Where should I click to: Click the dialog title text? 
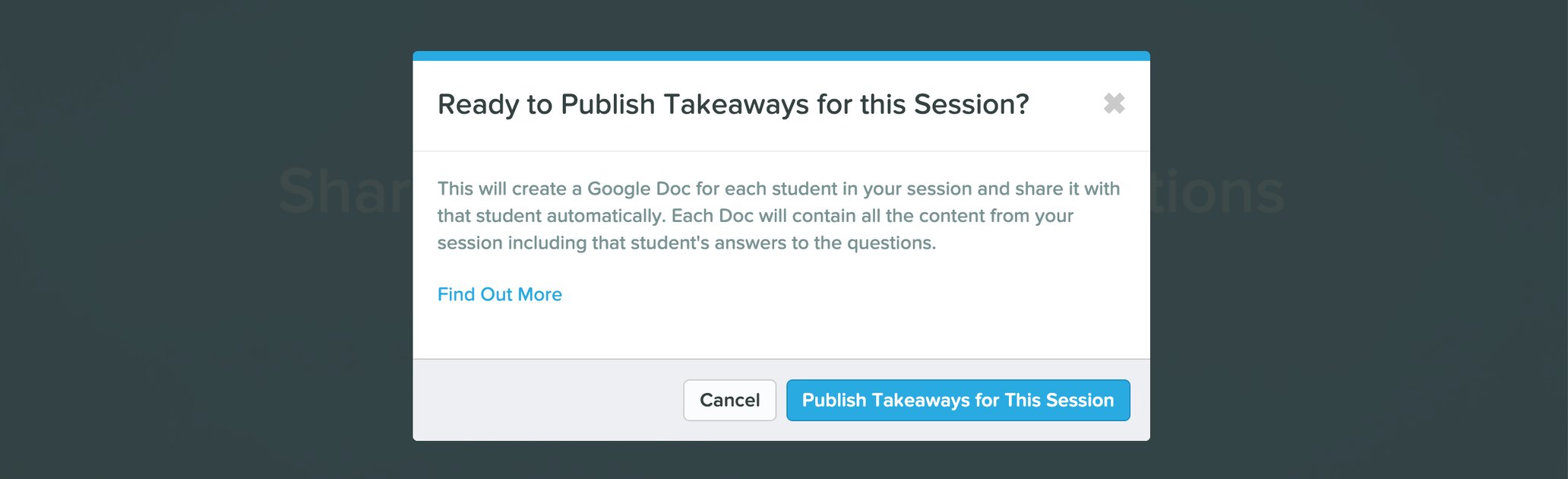(x=734, y=104)
